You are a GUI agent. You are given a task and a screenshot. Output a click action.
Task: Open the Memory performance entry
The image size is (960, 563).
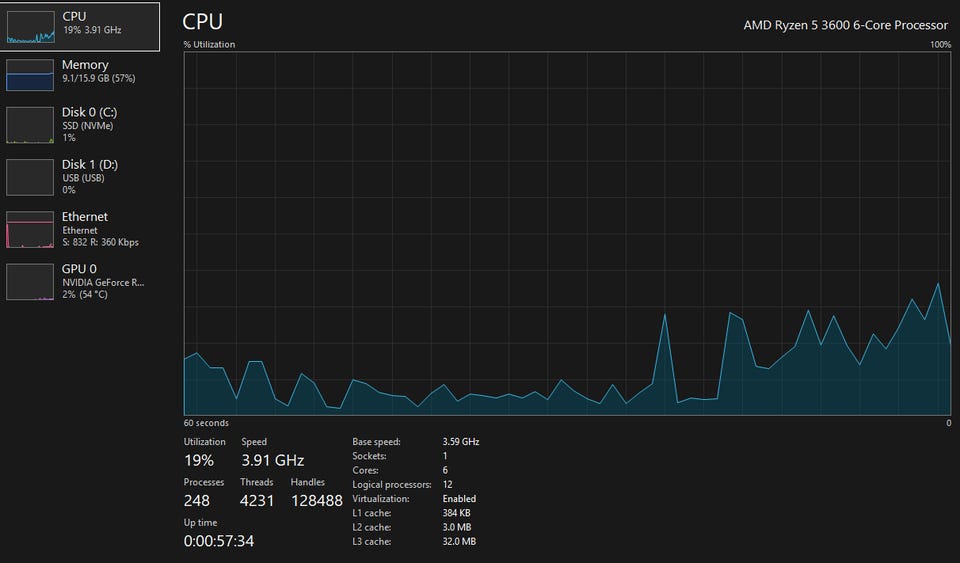click(x=80, y=75)
